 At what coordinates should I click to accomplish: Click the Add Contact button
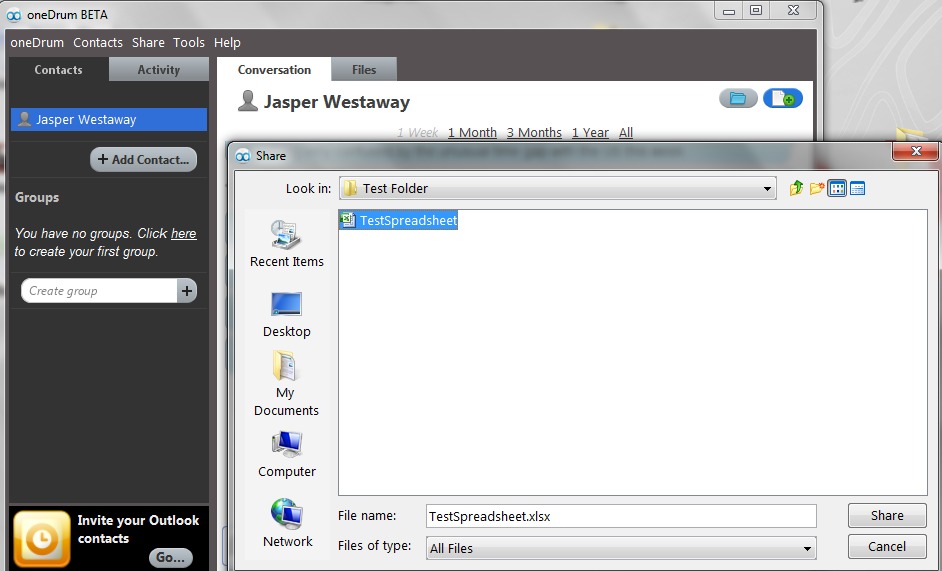click(x=144, y=159)
